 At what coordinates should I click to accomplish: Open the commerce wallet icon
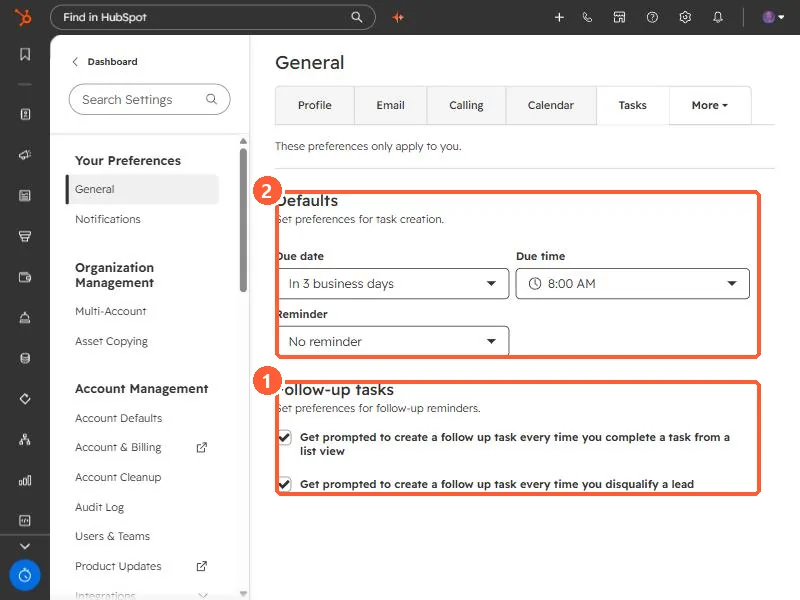point(24,277)
